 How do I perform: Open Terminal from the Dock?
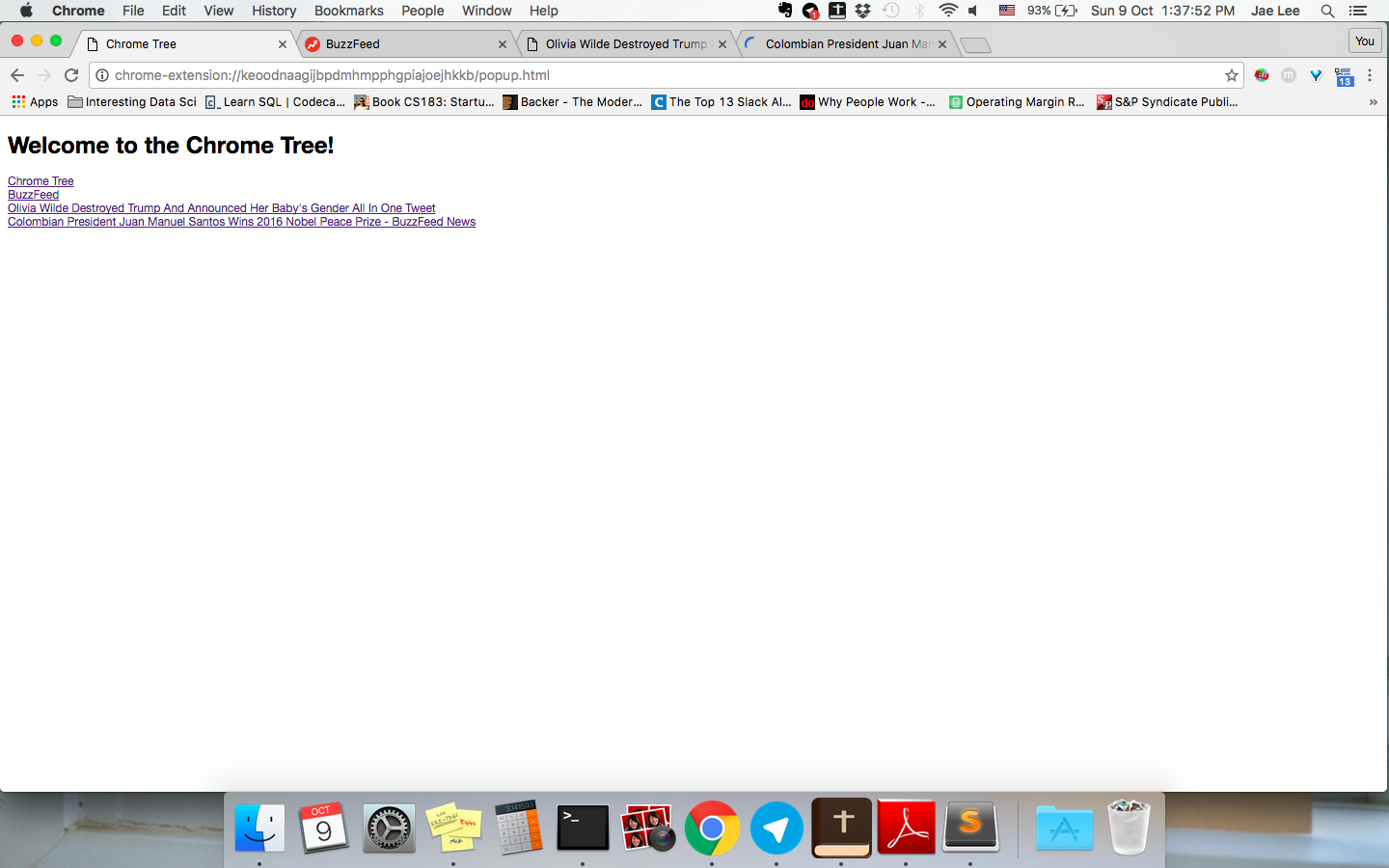(583, 827)
